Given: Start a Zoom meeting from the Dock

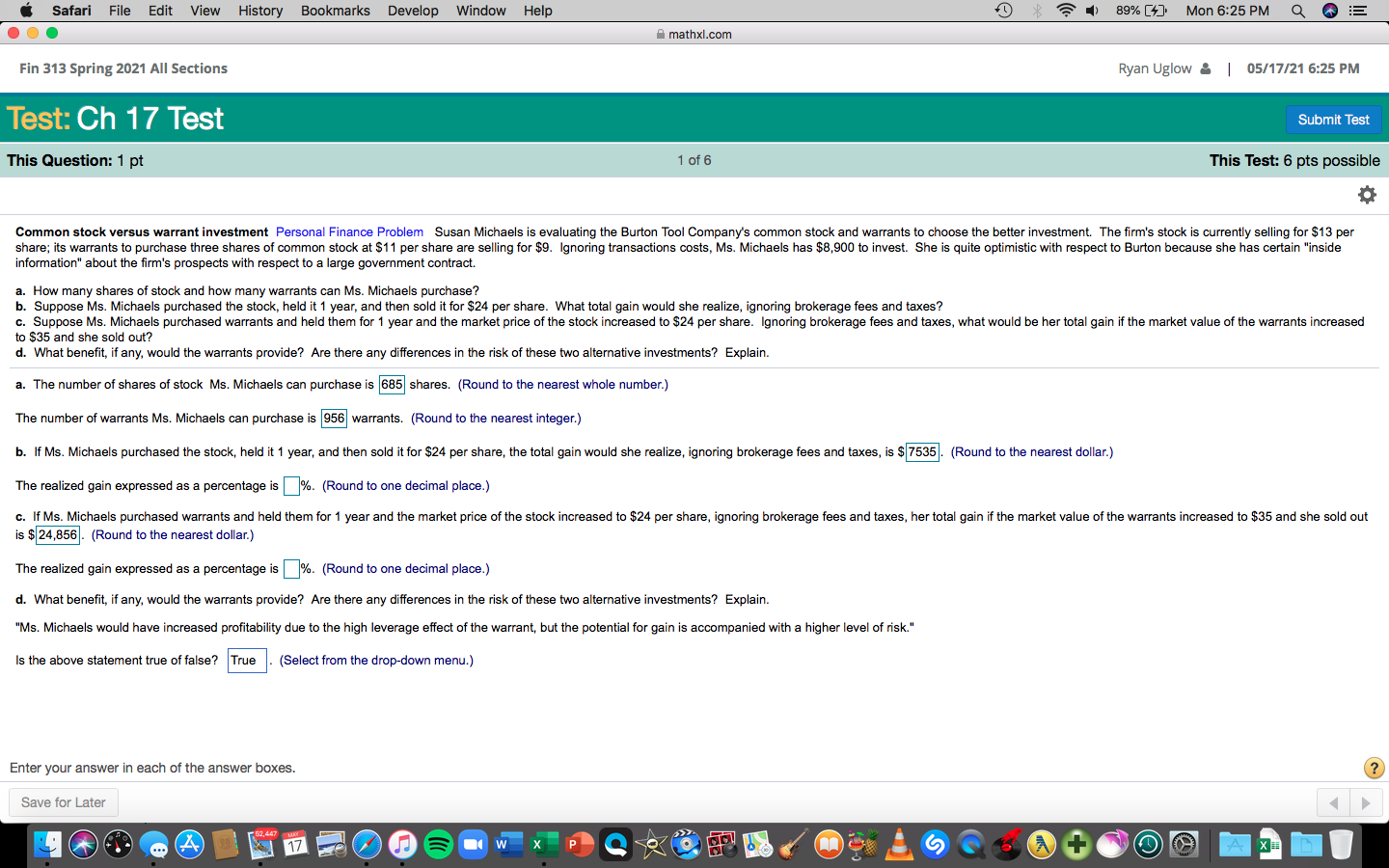Looking at the screenshot, I should [x=473, y=844].
